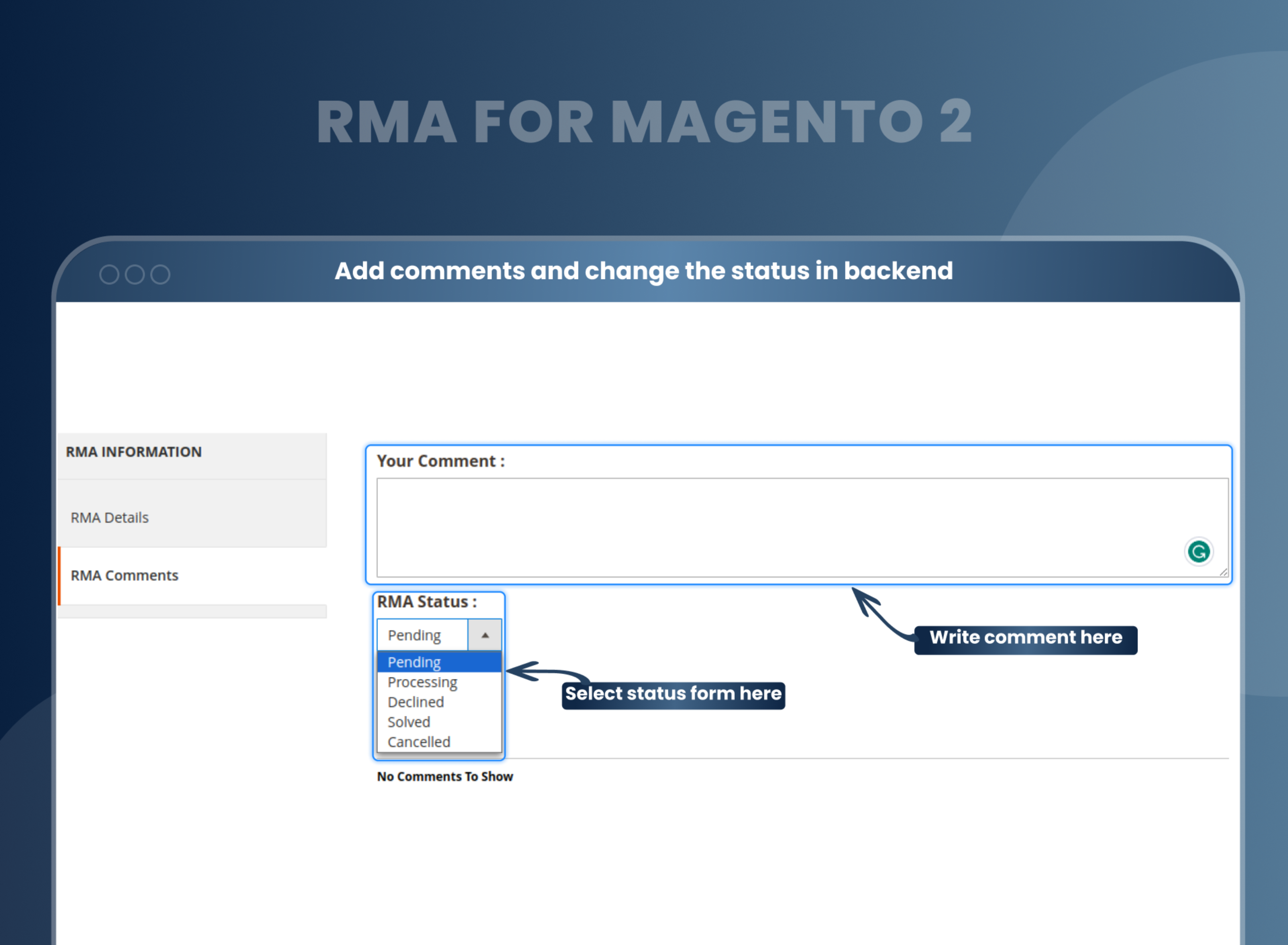1288x945 pixels.
Task: Open the RMA Comments tab
Action: (x=124, y=576)
